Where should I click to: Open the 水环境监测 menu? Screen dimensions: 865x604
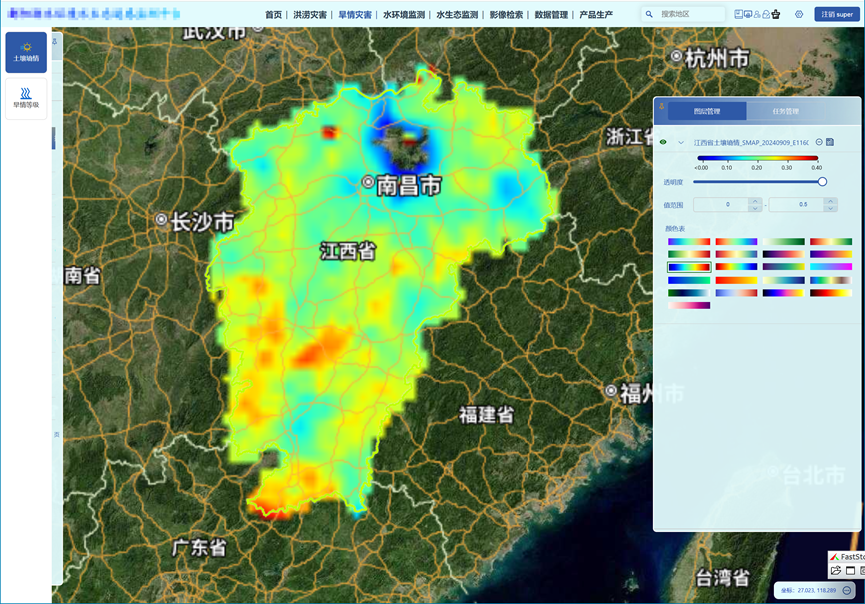click(x=404, y=15)
